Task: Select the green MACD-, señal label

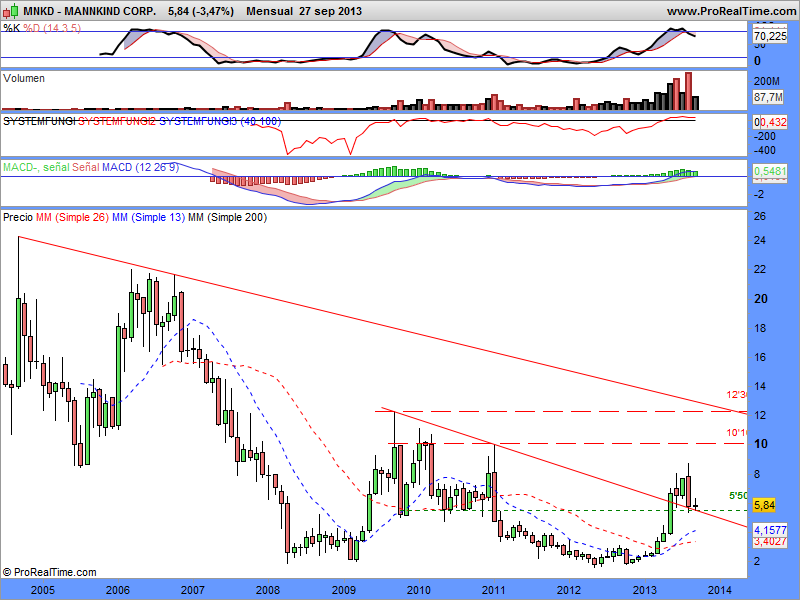Action: 36,167
